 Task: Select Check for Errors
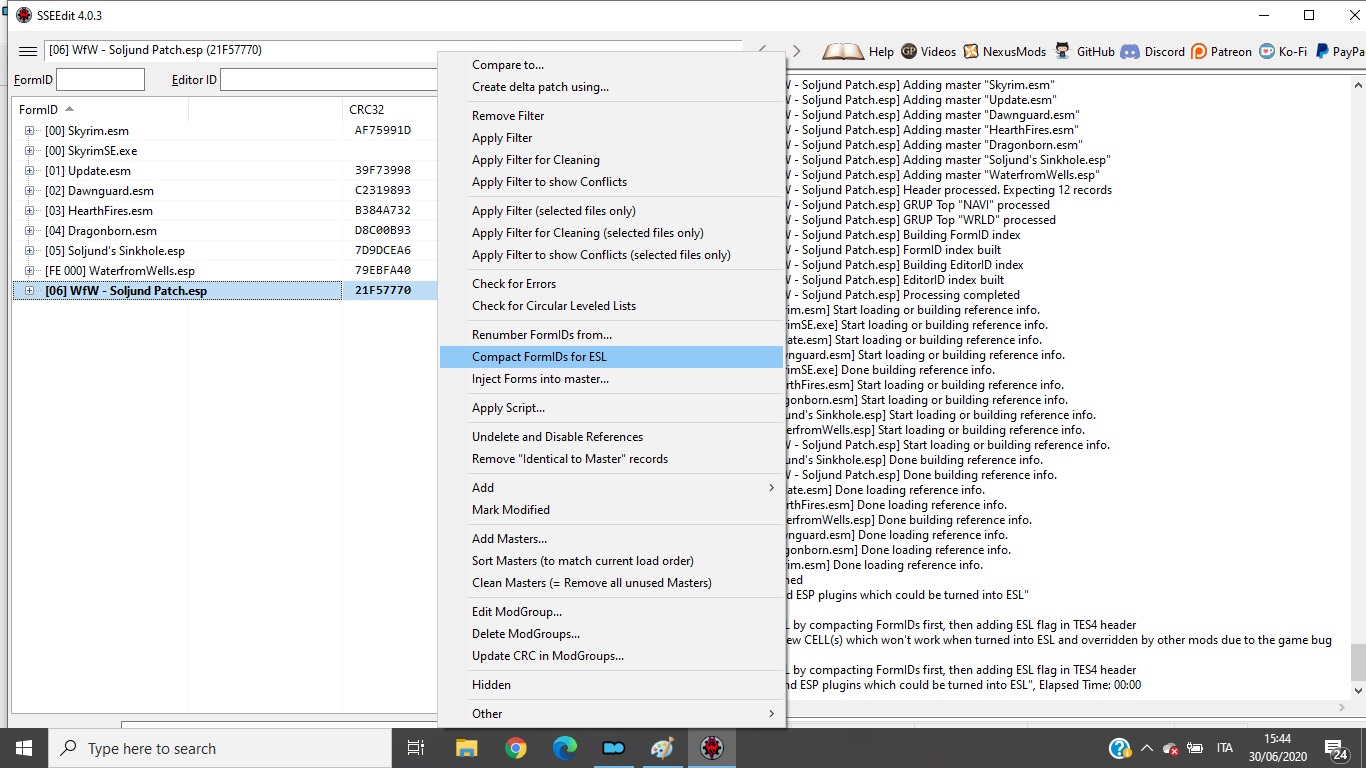(x=611, y=284)
